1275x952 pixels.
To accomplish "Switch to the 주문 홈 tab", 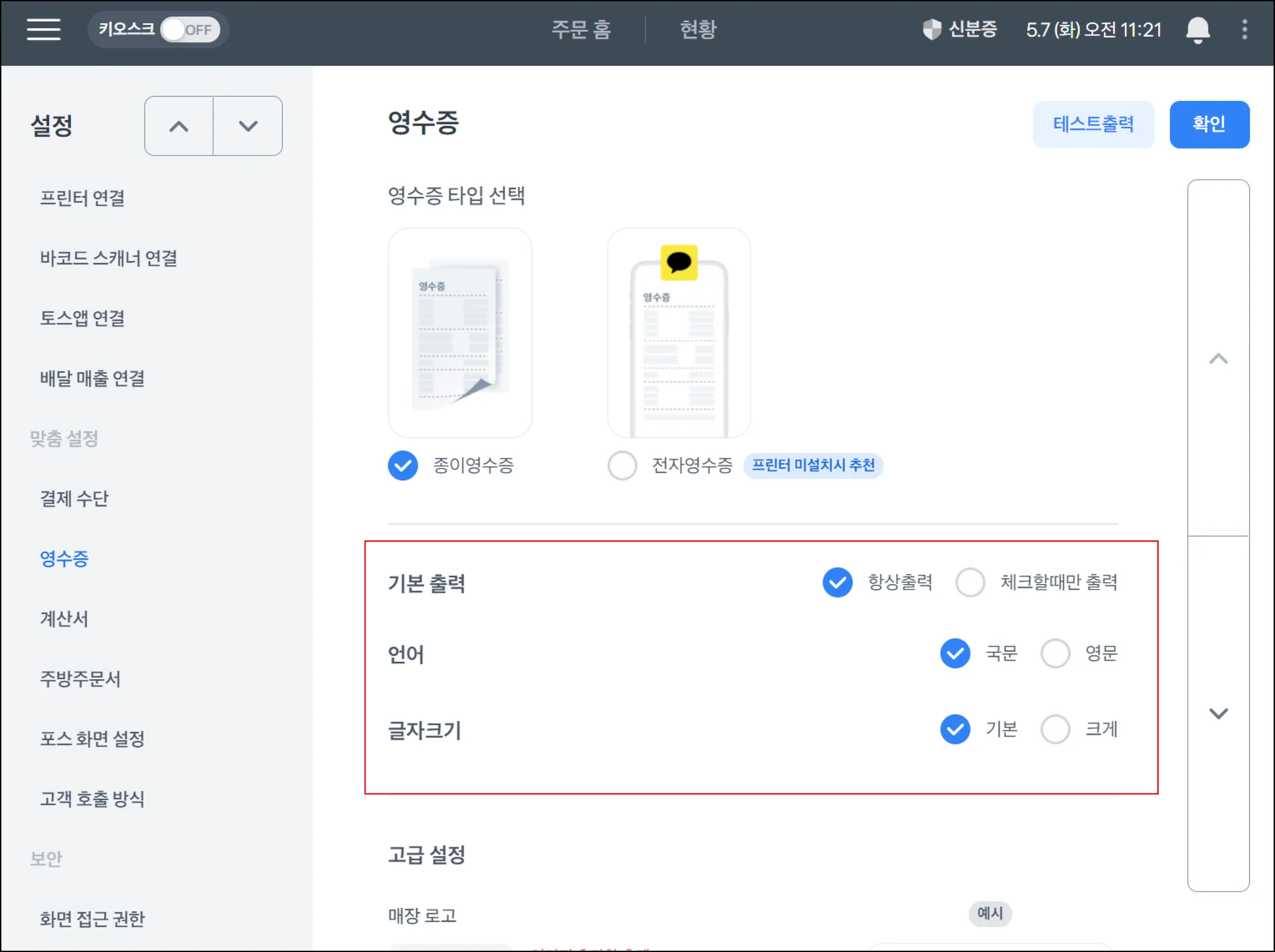I will 581,29.
